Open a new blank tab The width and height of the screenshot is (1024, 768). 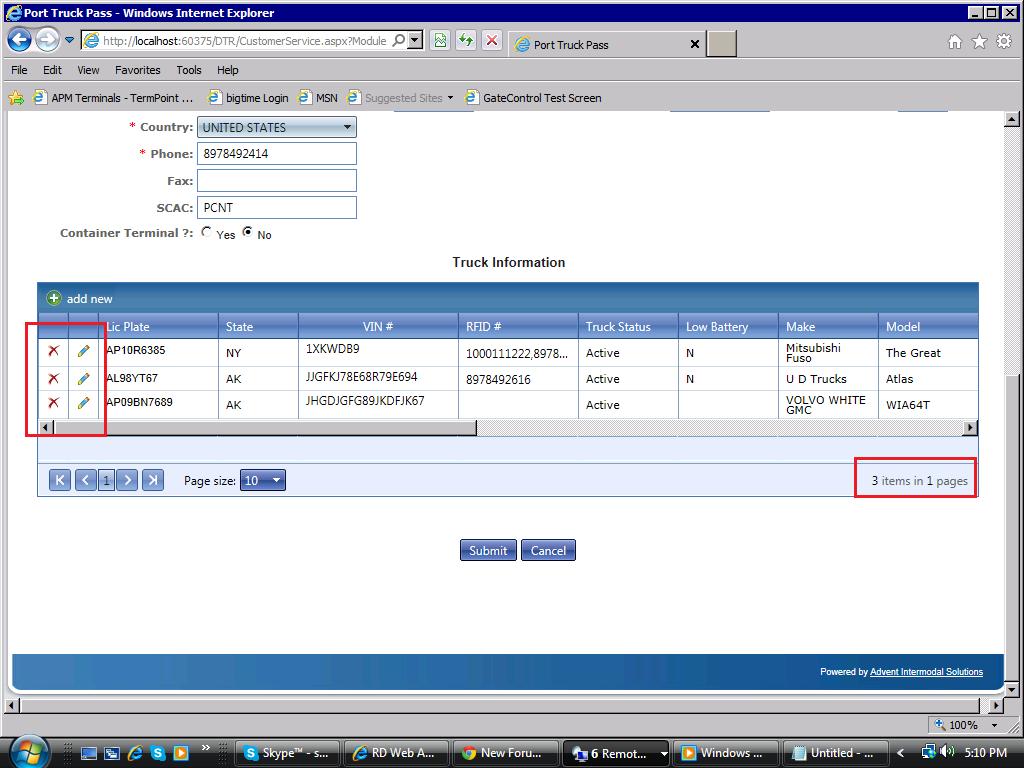click(722, 44)
